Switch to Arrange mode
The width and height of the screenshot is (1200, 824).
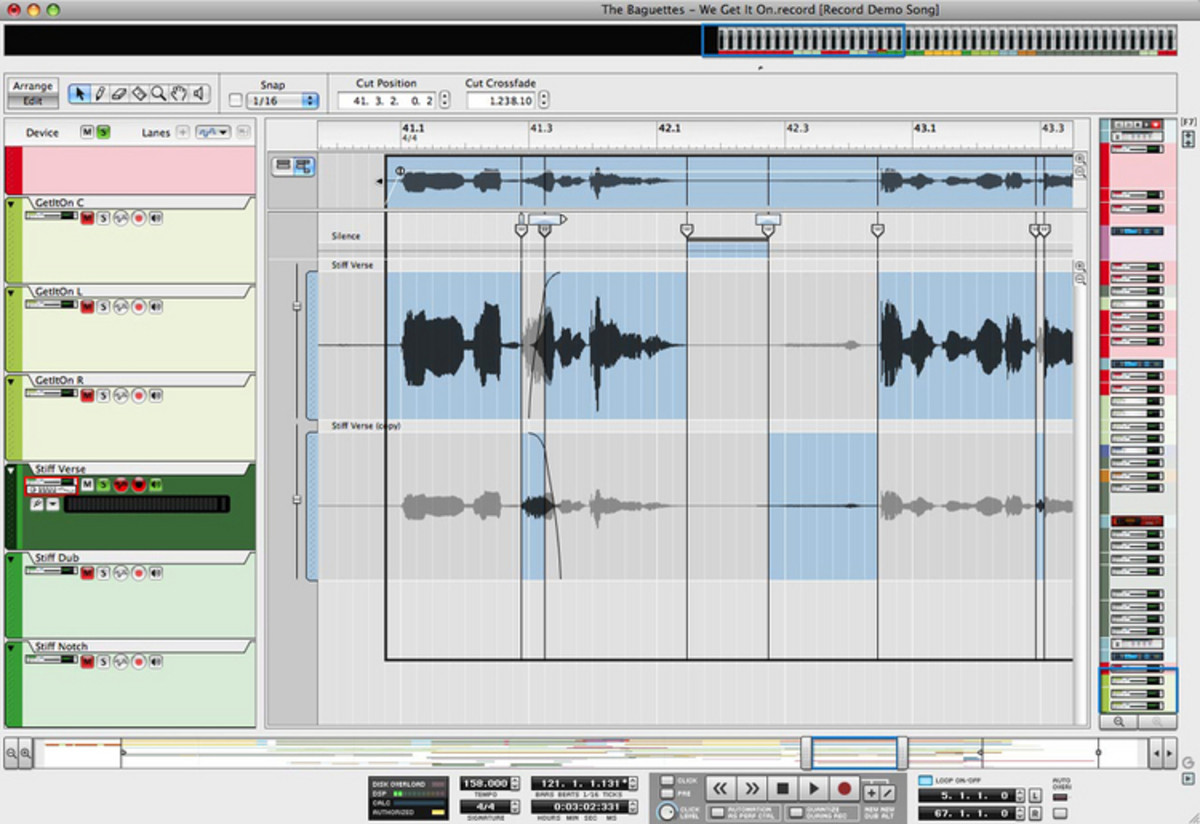click(33, 87)
